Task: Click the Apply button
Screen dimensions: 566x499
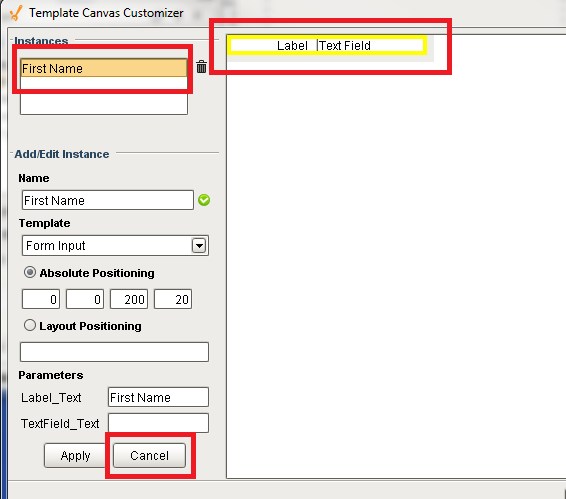Action: click(75, 455)
